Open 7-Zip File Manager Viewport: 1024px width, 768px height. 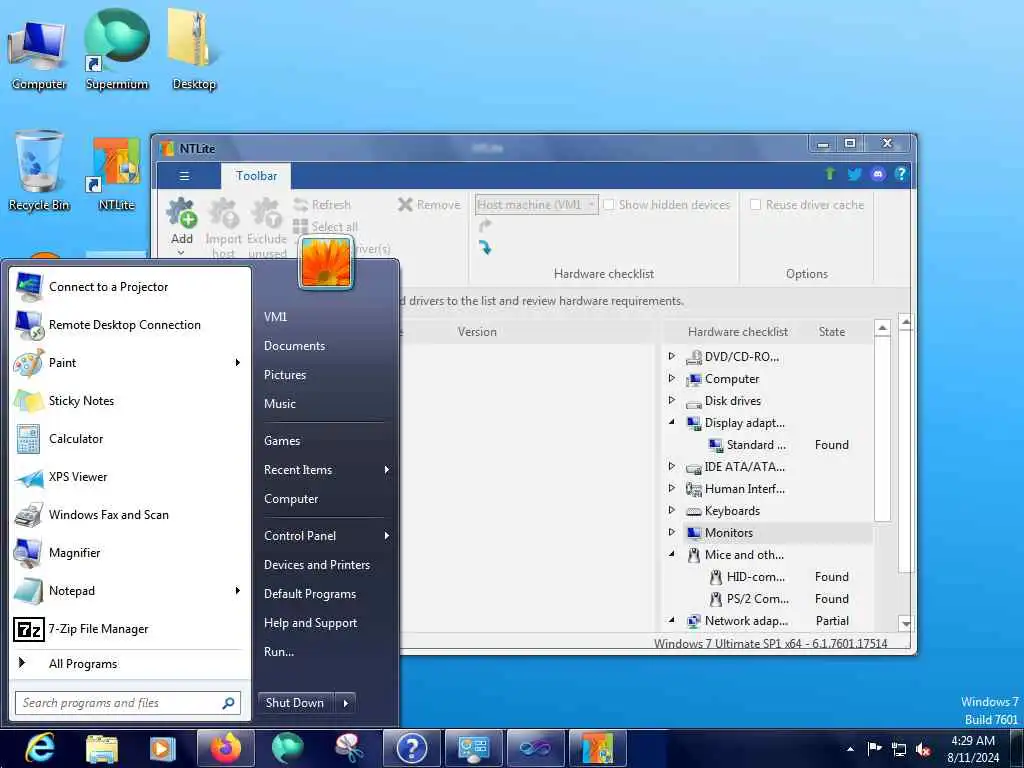[129, 629]
